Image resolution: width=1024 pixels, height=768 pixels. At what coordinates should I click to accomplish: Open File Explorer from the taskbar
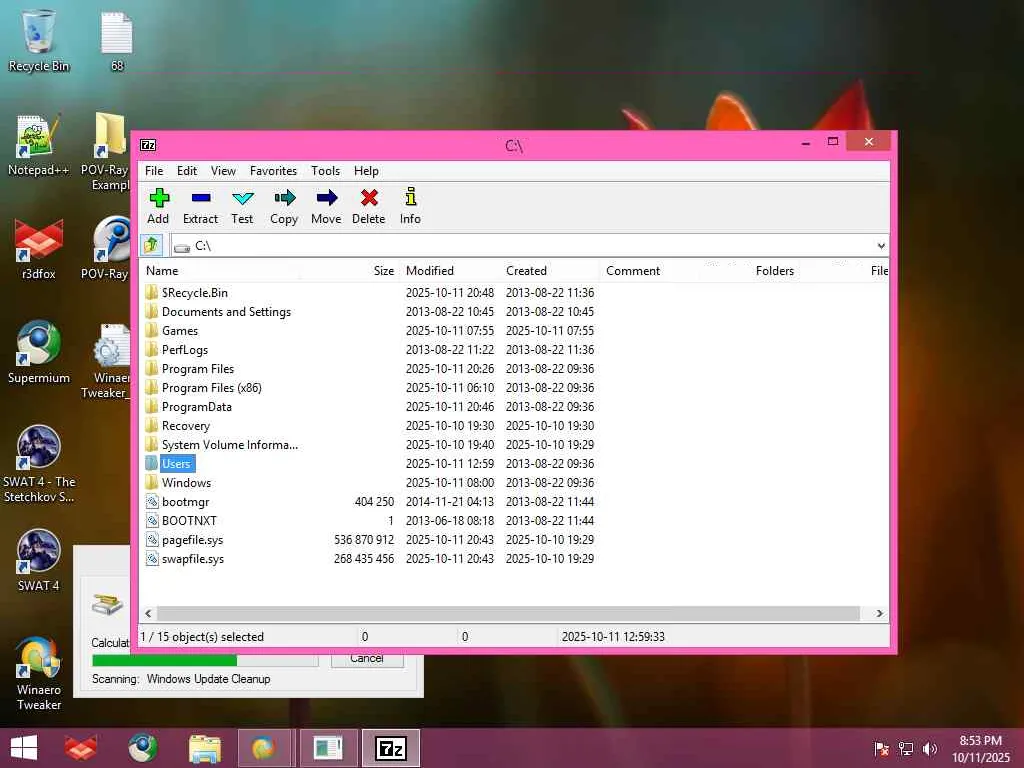tap(204, 748)
